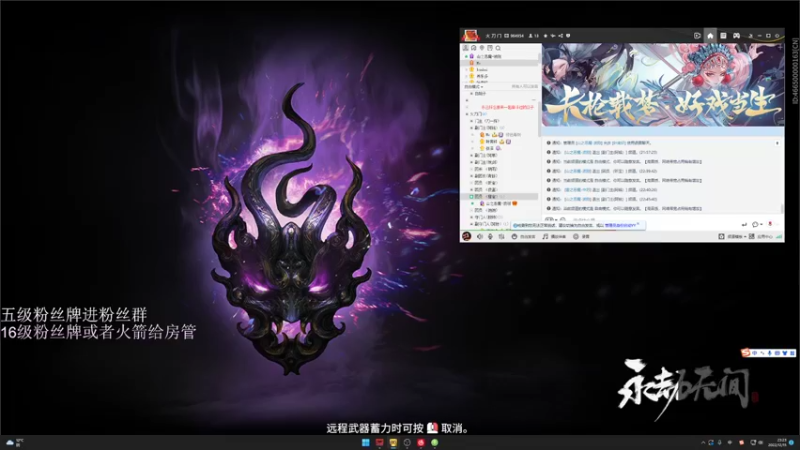800x450 pixels.
Task: Toggle the speaker volume icon in bottom bar
Action: [480, 236]
